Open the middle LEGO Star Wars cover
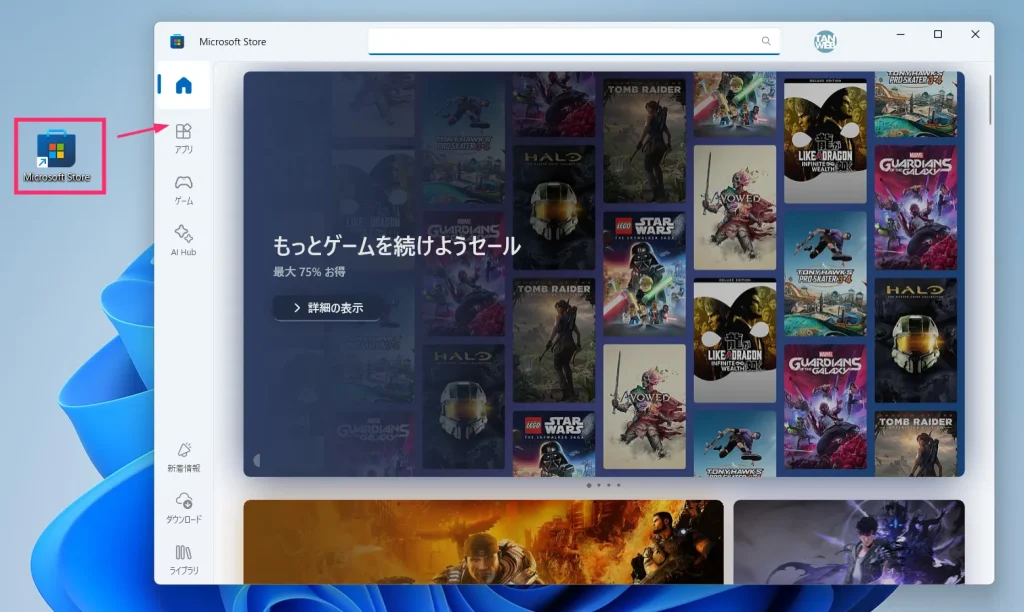This screenshot has height=612, width=1024. 644,274
